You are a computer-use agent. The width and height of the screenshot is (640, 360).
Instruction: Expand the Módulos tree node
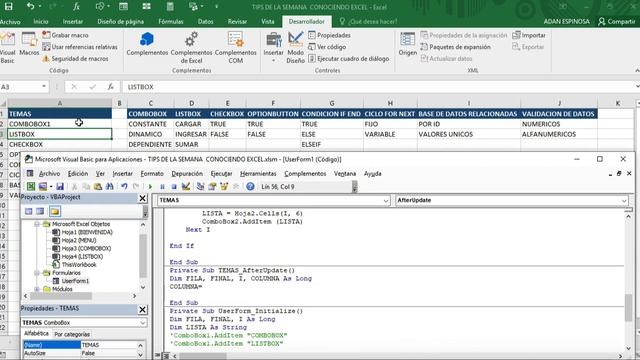tap(37, 289)
